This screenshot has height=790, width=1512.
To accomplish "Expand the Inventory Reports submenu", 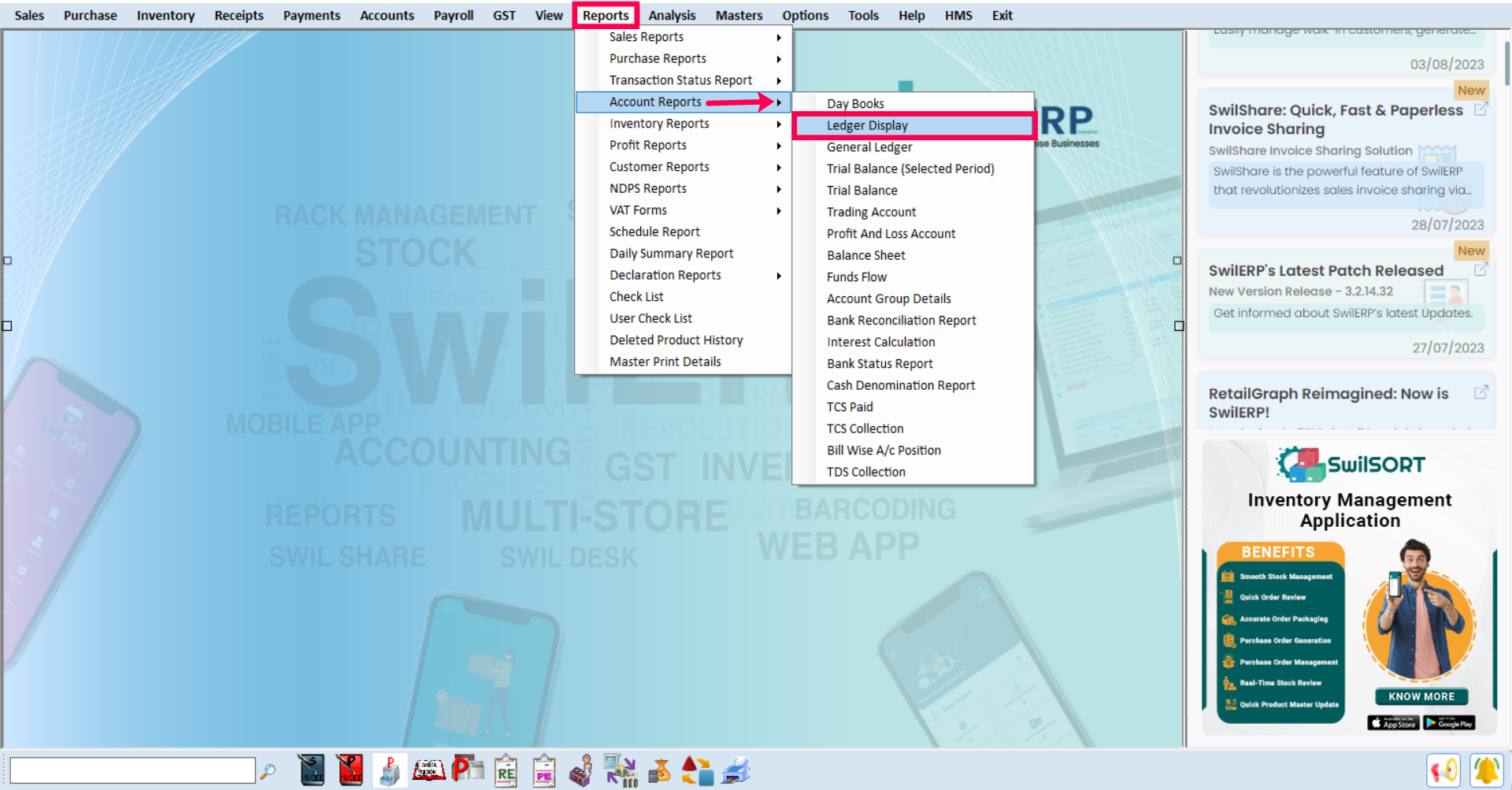I will pyautogui.click(x=684, y=124).
